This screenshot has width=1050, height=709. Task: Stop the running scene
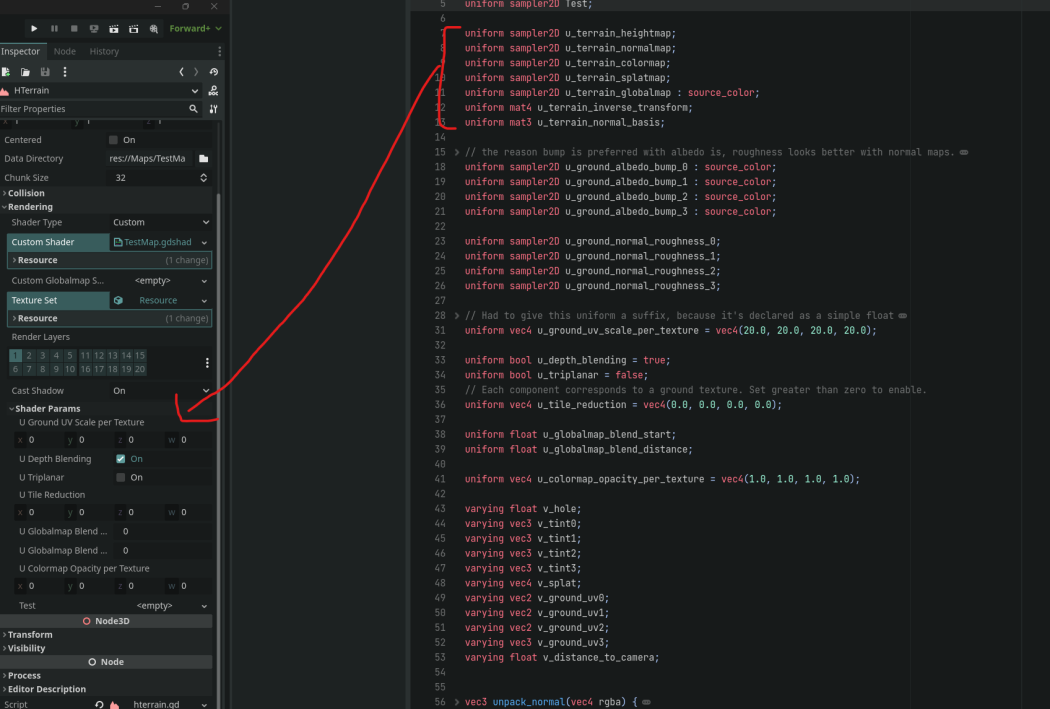click(74, 28)
